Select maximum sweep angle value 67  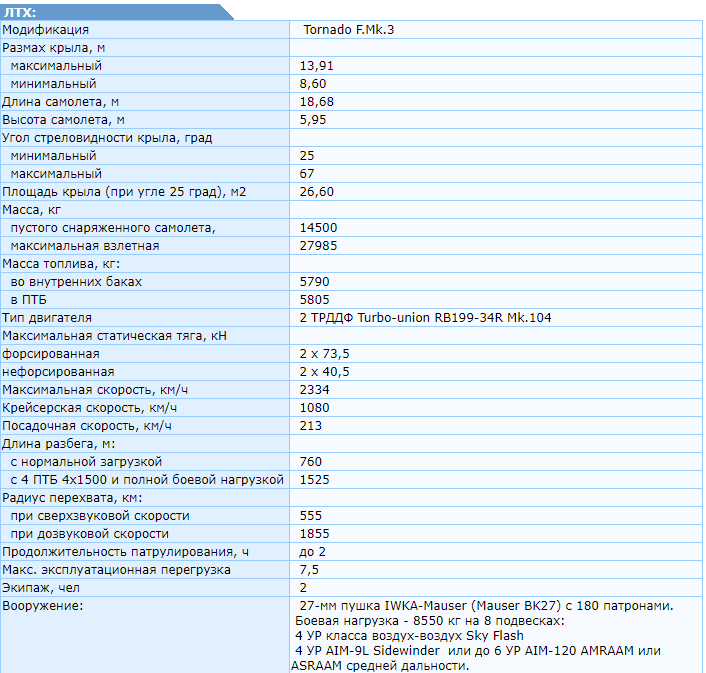pyautogui.click(x=307, y=174)
